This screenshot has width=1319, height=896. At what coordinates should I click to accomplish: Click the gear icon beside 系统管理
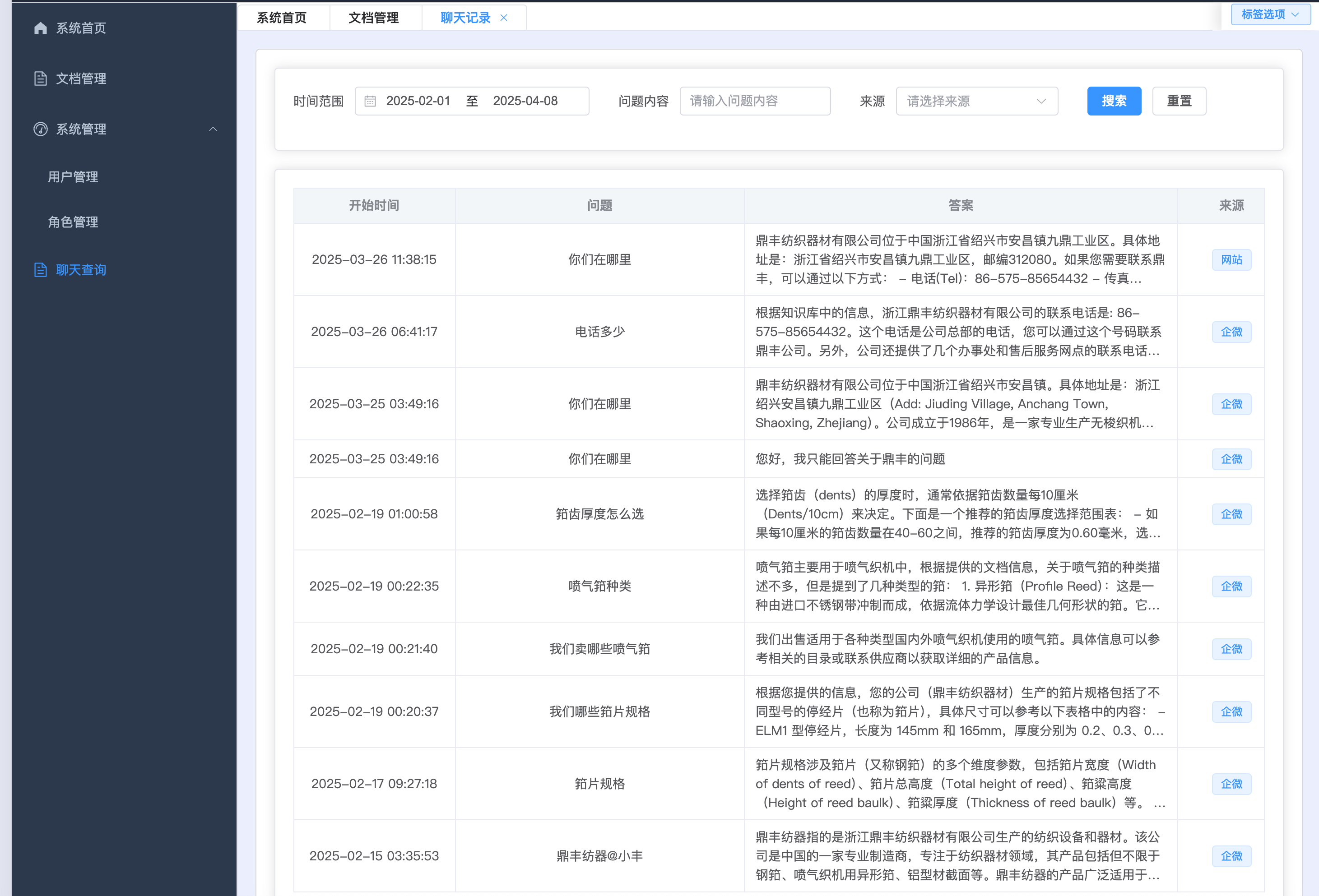40,129
